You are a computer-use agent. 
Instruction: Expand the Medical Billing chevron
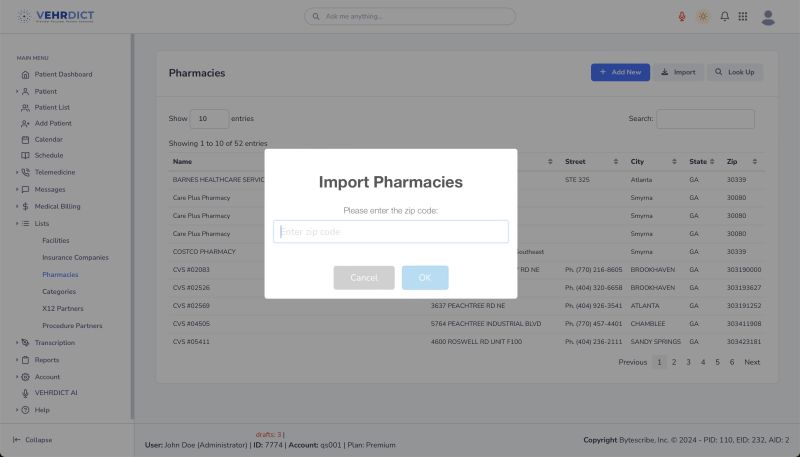point(17,207)
